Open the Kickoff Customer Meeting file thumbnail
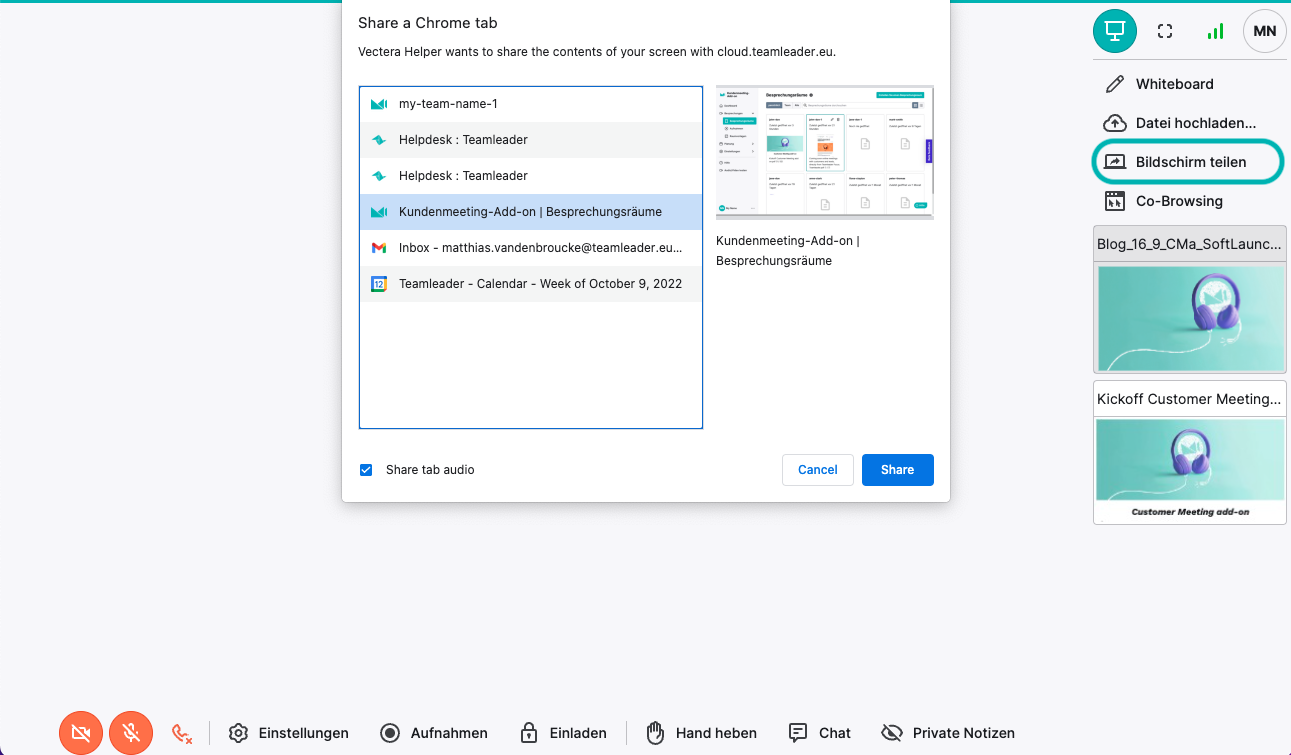 [x=1190, y=470]
